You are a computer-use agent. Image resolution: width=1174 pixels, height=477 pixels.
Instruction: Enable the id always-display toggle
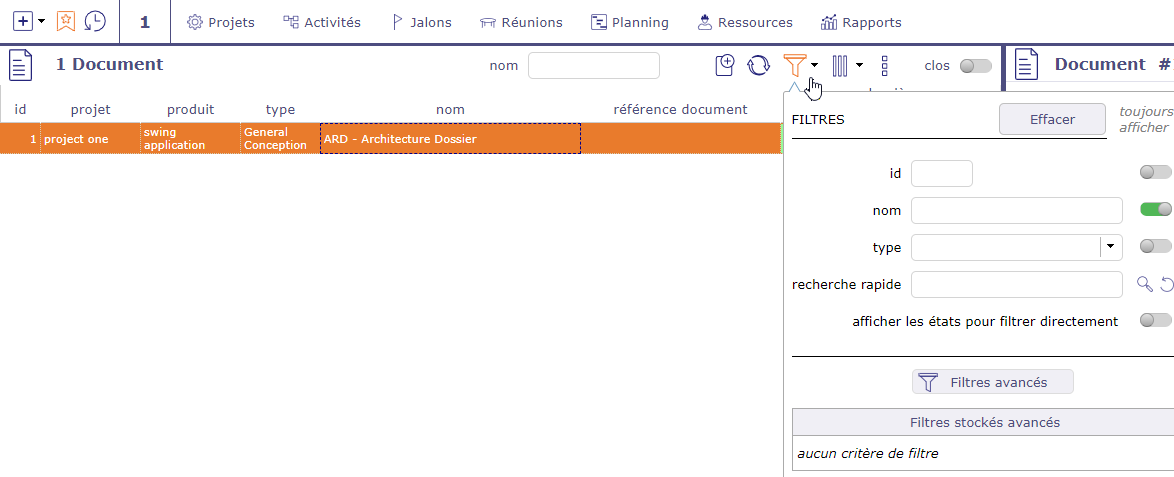[1155, 173]
